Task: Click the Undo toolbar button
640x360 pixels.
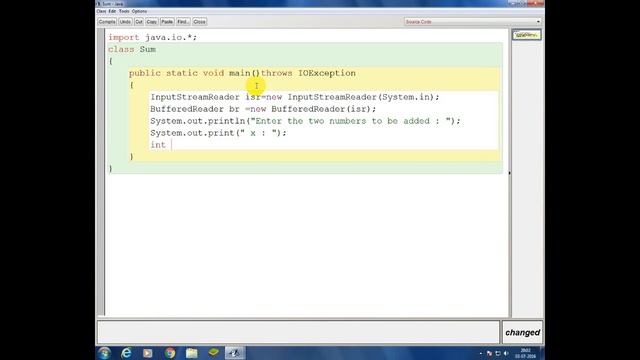Action: [125, 22]
